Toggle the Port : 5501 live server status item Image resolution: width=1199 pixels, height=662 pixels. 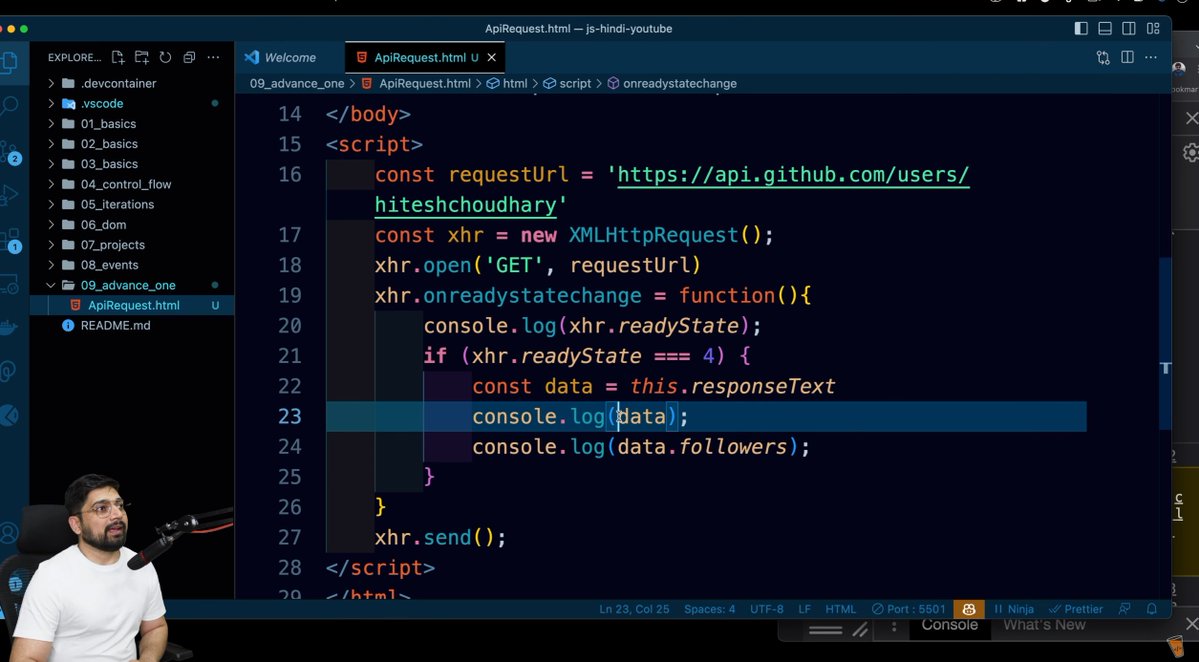pyautogui.click(x=908, y=608)
